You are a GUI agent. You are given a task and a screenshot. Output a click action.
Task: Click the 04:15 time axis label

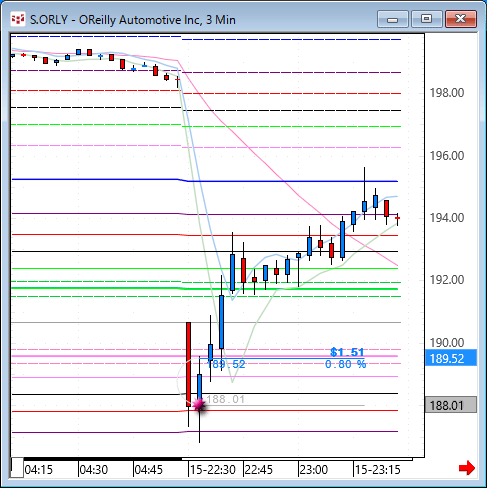click(39, 470)
